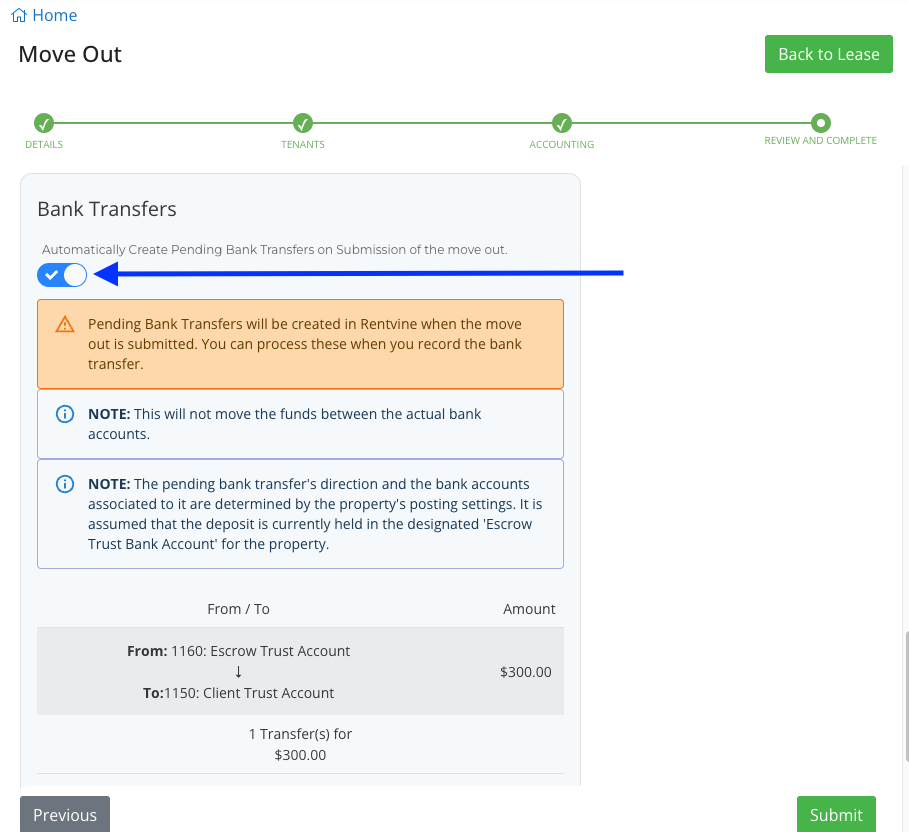909x832 pixels.
Task: Click the green checkmark above DETAILS
Action: point(44,123)
